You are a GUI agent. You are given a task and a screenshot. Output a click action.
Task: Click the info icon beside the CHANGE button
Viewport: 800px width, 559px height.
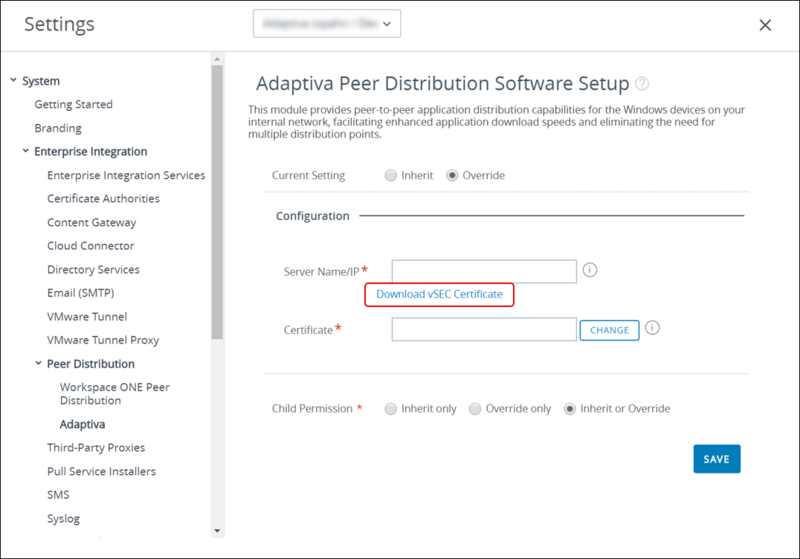pos(652,327)
